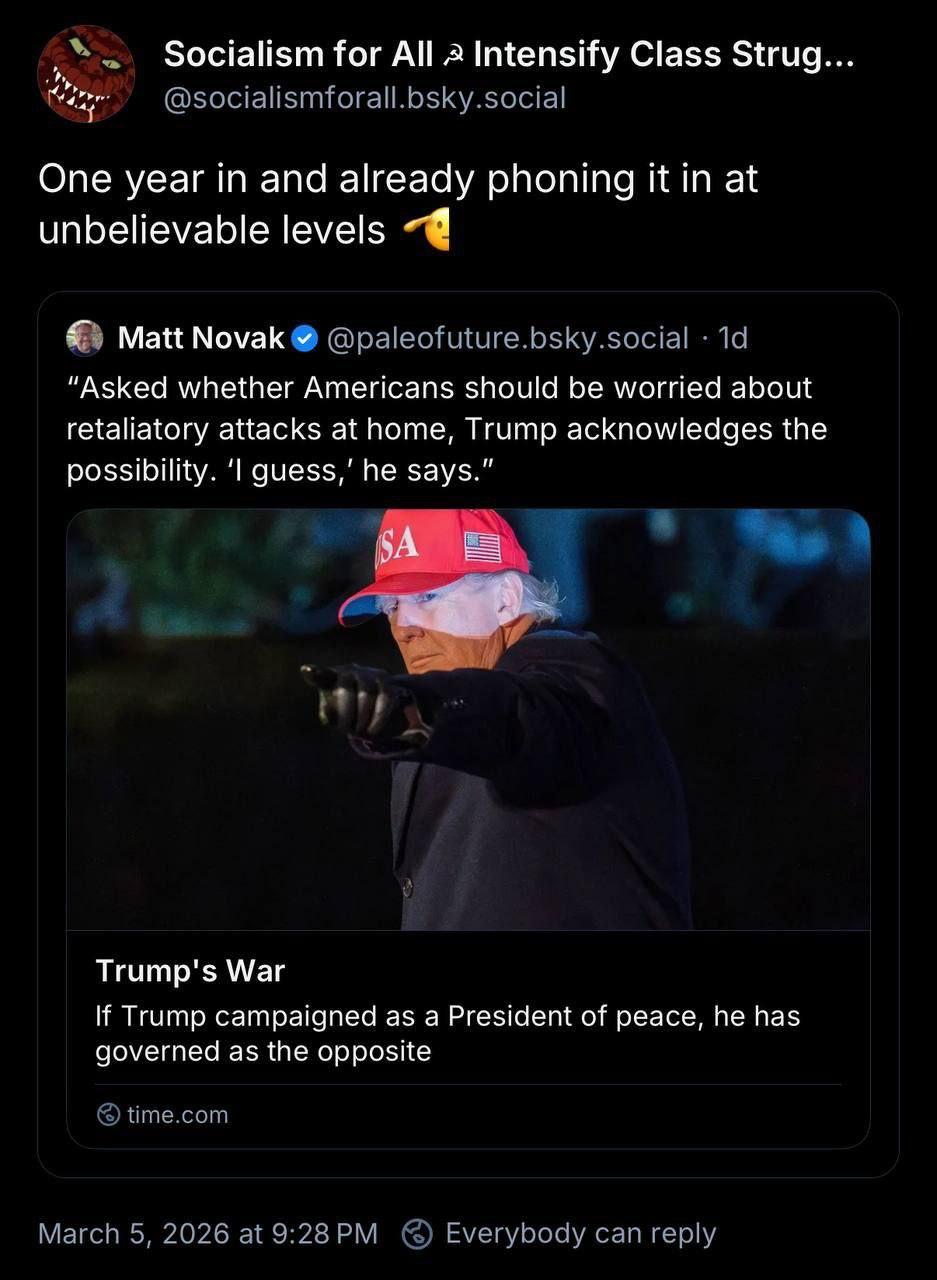This screenshot has width=937, height=1280.
Task: Click the salute emoji in the post
Action: [x=426, y=231]
